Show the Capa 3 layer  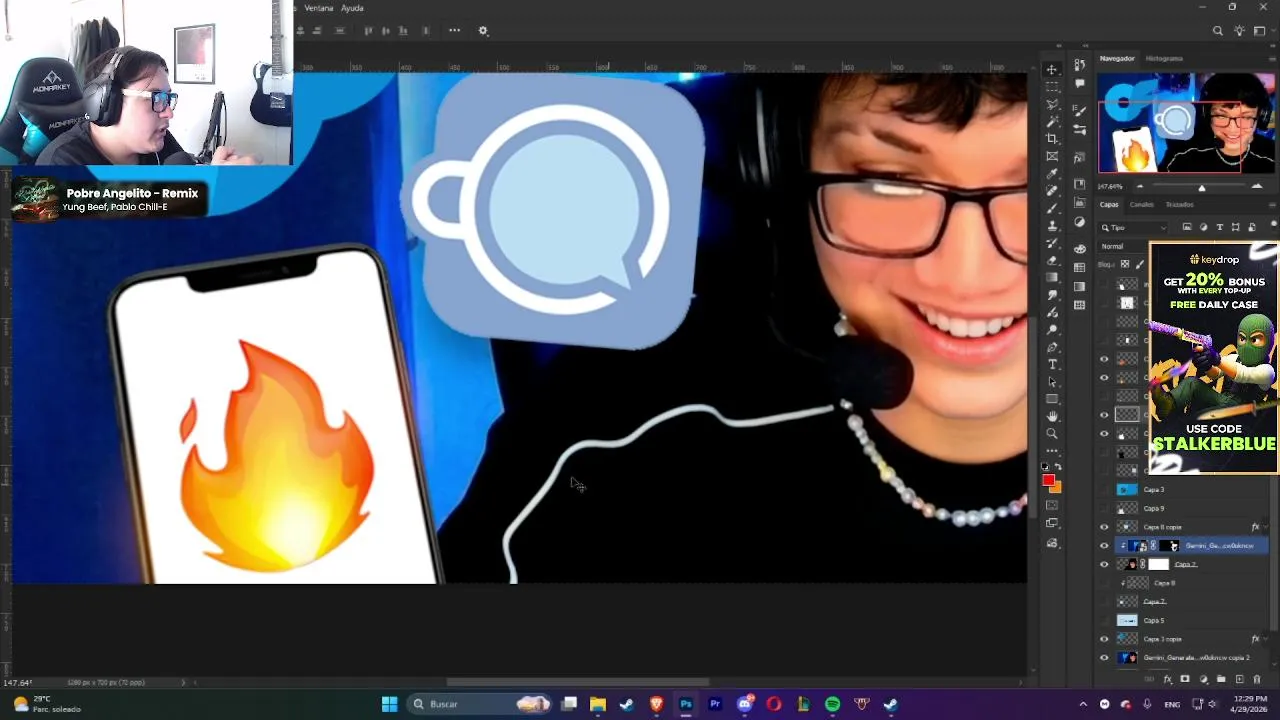[1104, 490]
